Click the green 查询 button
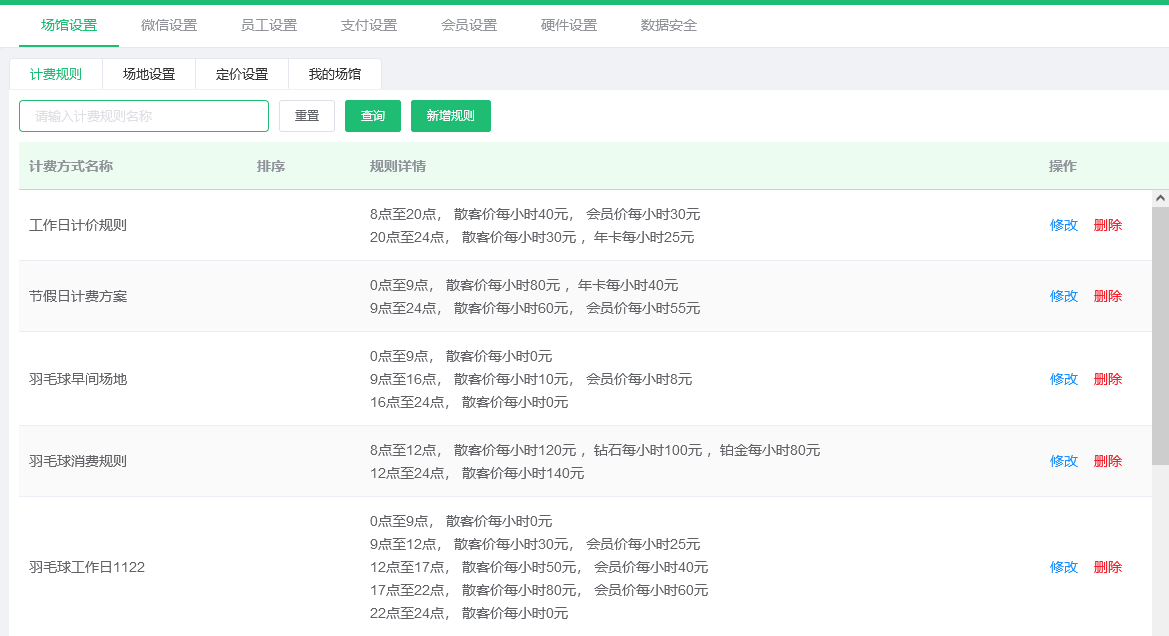The image size is (1169, 636). (373, 116)
